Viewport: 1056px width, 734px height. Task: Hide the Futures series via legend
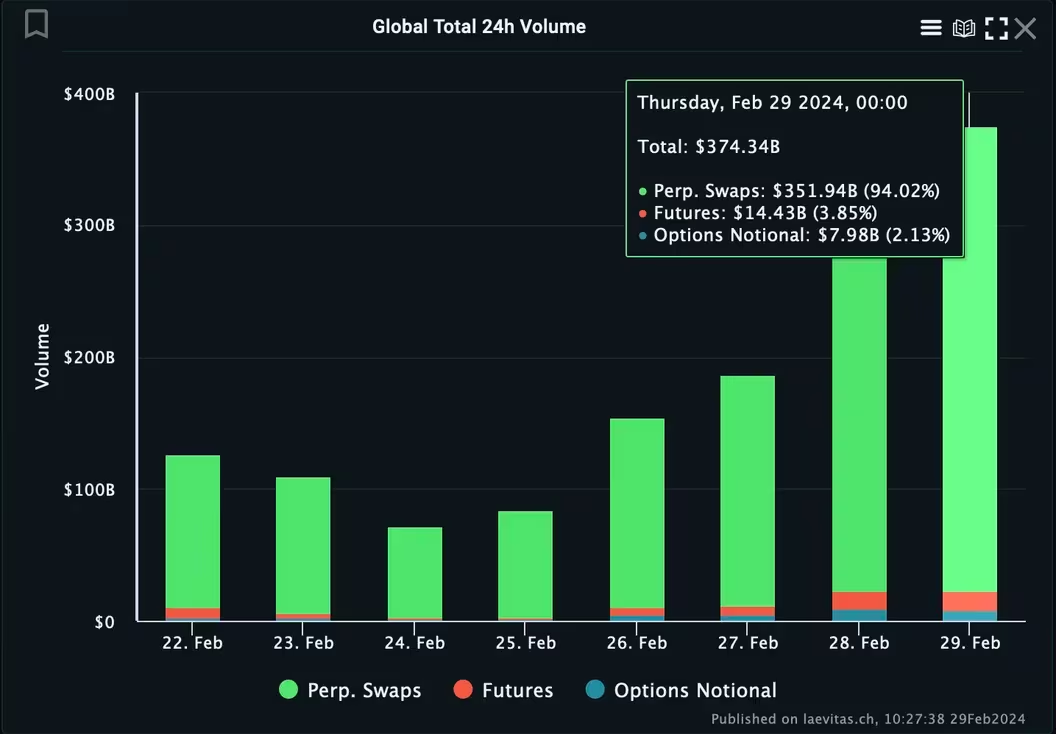coord(503,690)
